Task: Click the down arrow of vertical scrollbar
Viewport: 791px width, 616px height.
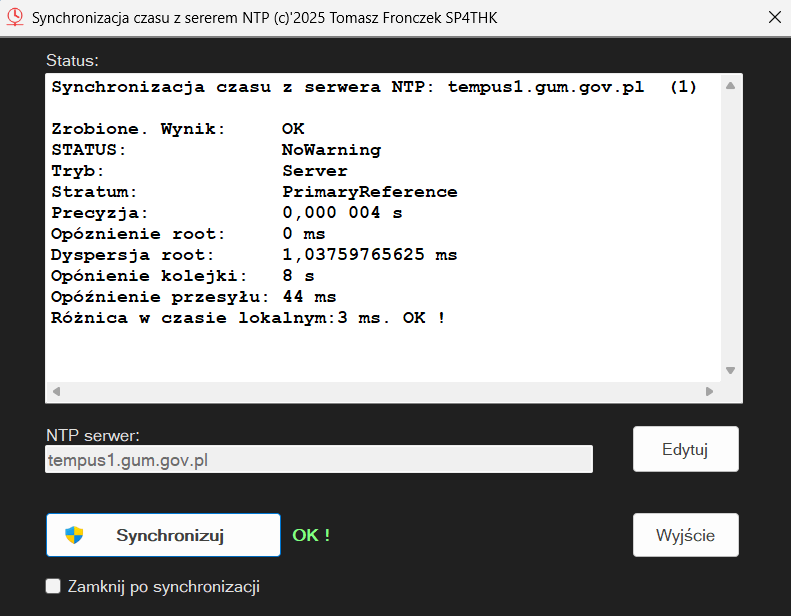Action: (730, 370)
